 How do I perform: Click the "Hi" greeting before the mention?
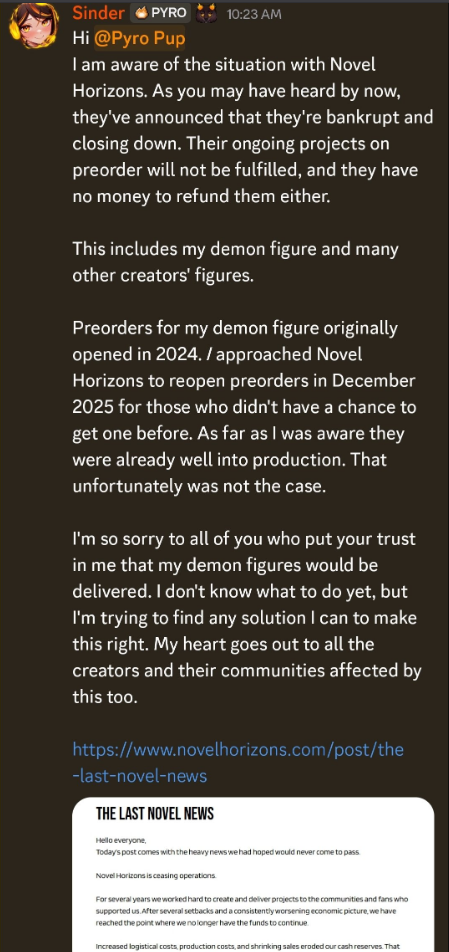click(81, 38)
